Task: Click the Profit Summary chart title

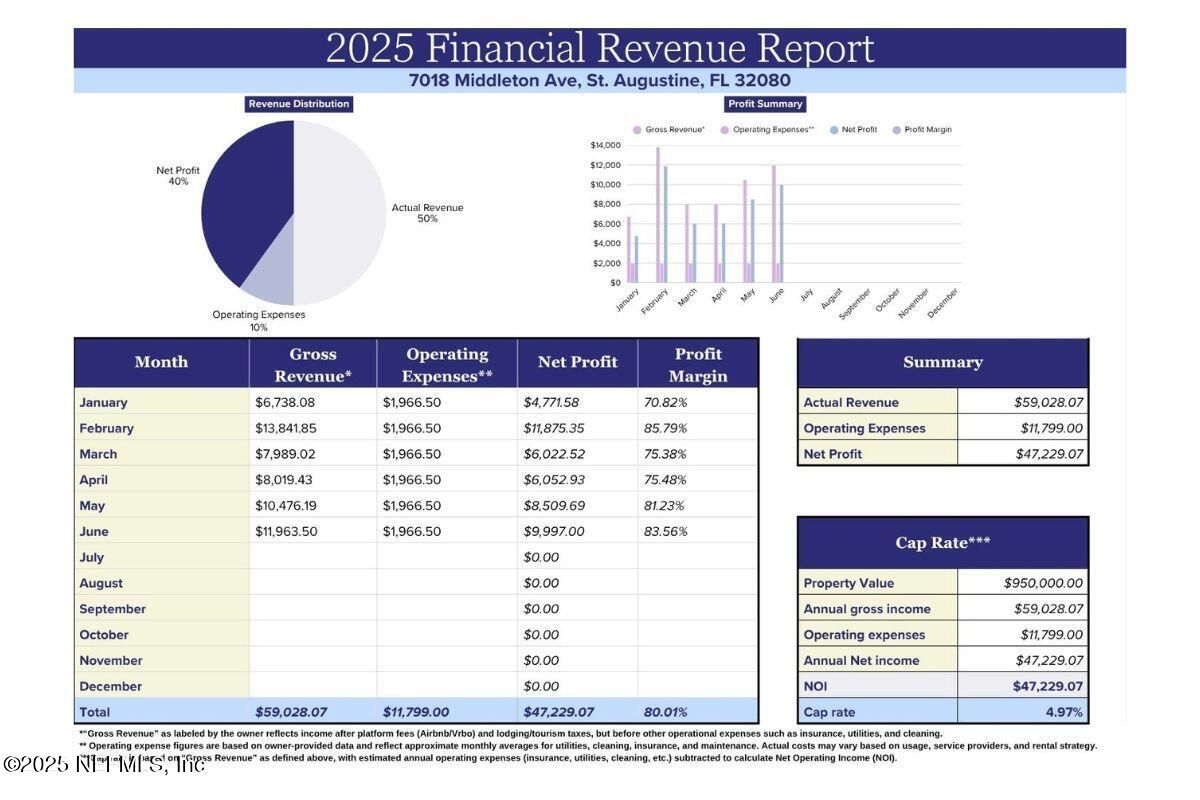Action: 765,104
